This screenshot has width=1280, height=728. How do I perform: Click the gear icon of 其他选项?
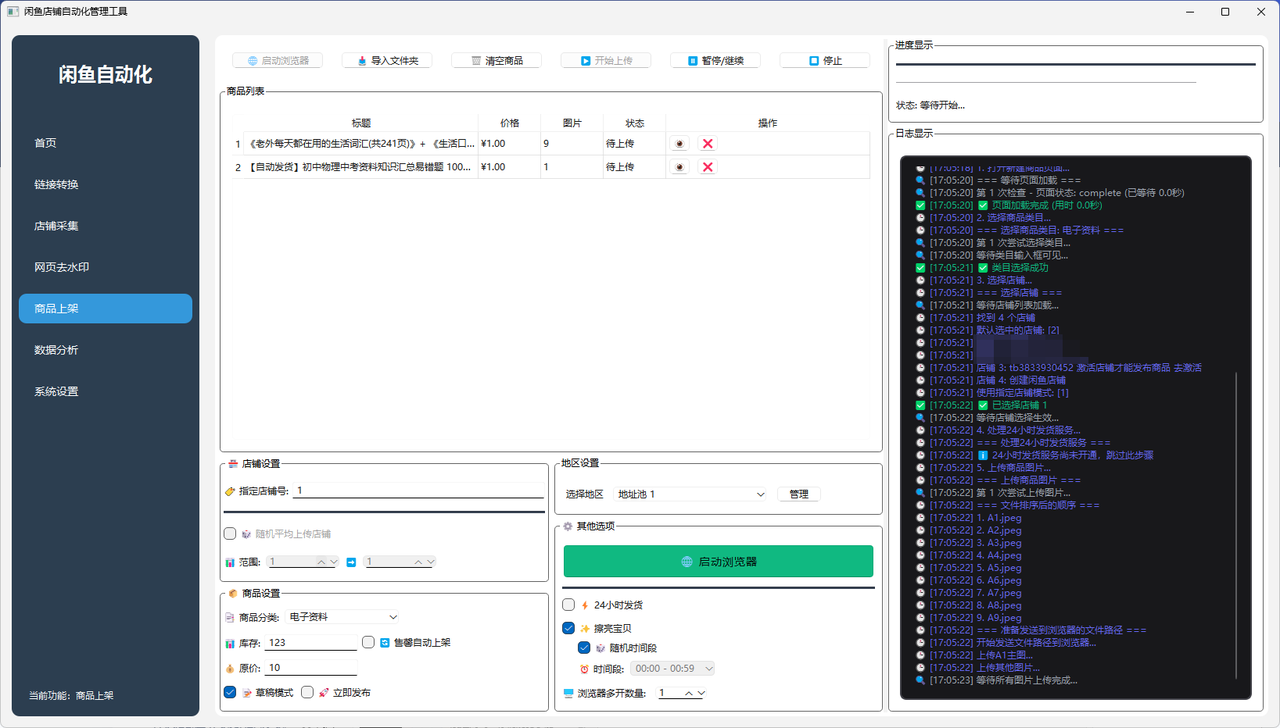click(x=568, y=526)
